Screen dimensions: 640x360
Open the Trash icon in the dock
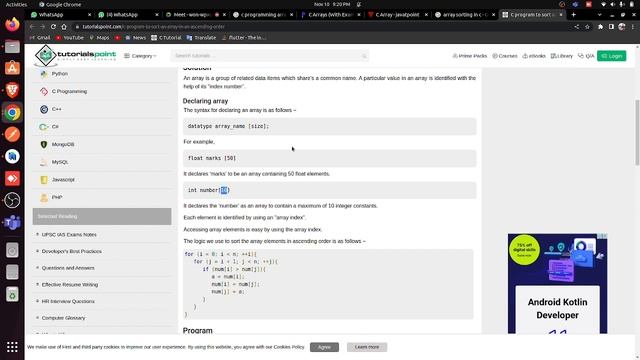coord(12,294)
